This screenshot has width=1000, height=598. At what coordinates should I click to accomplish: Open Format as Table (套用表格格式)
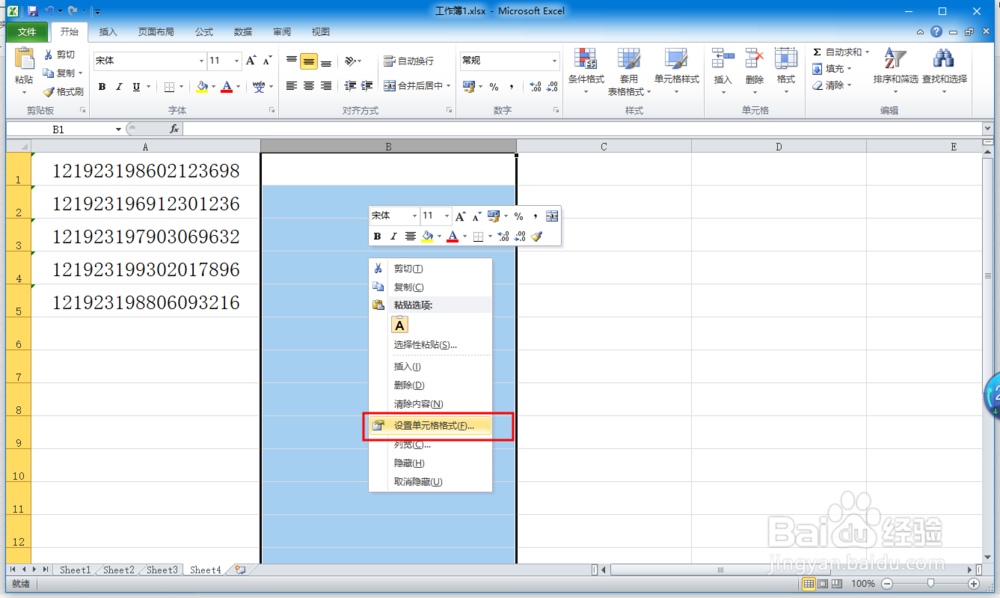[x=629, y=72]
